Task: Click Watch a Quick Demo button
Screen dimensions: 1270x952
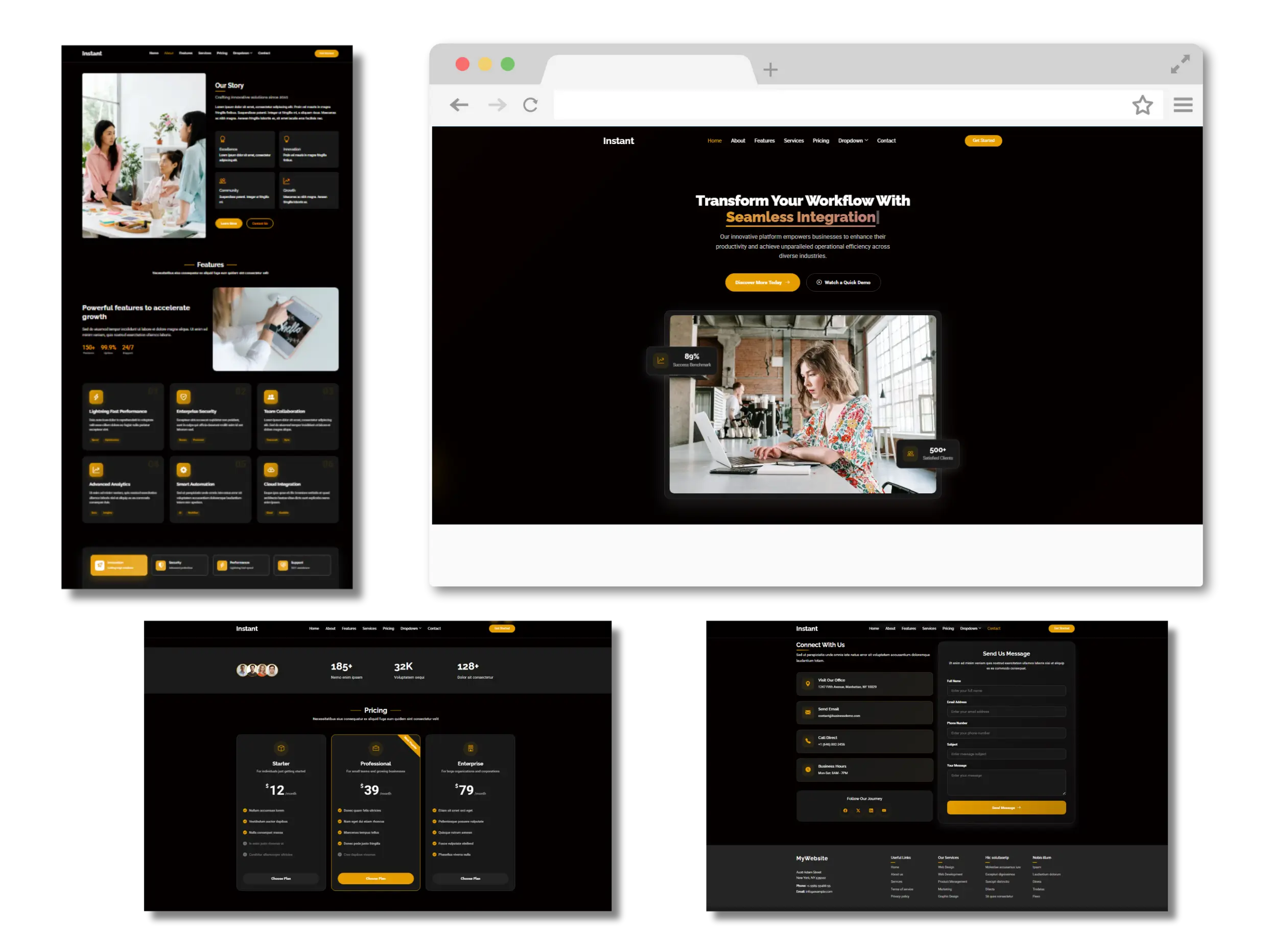Action: 843,282
